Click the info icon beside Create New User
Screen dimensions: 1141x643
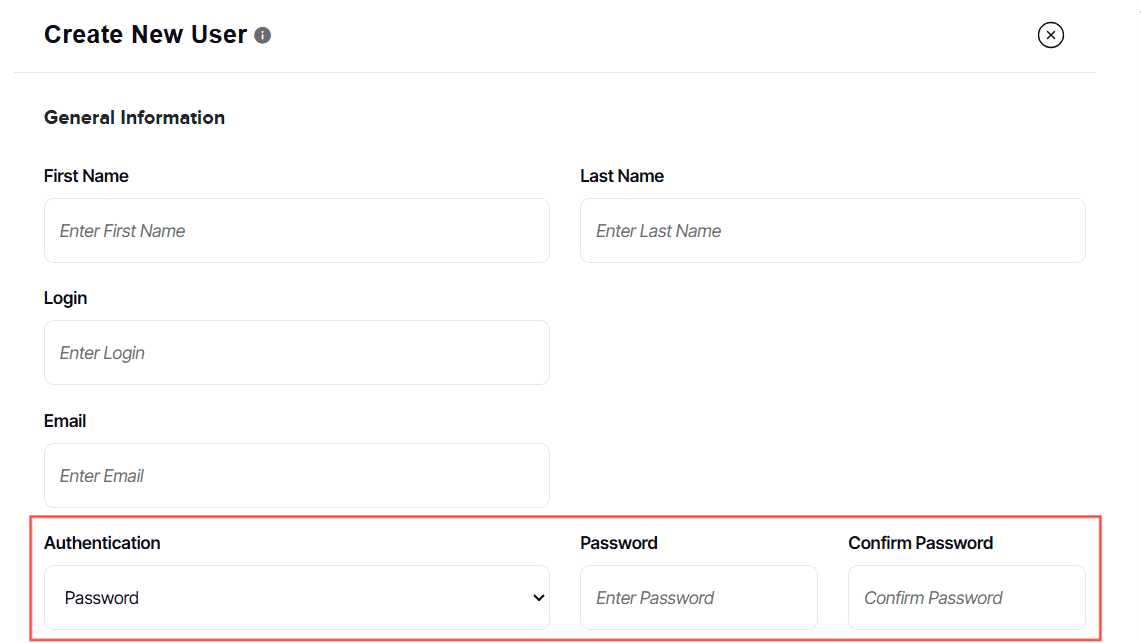[x=263, y=36]
